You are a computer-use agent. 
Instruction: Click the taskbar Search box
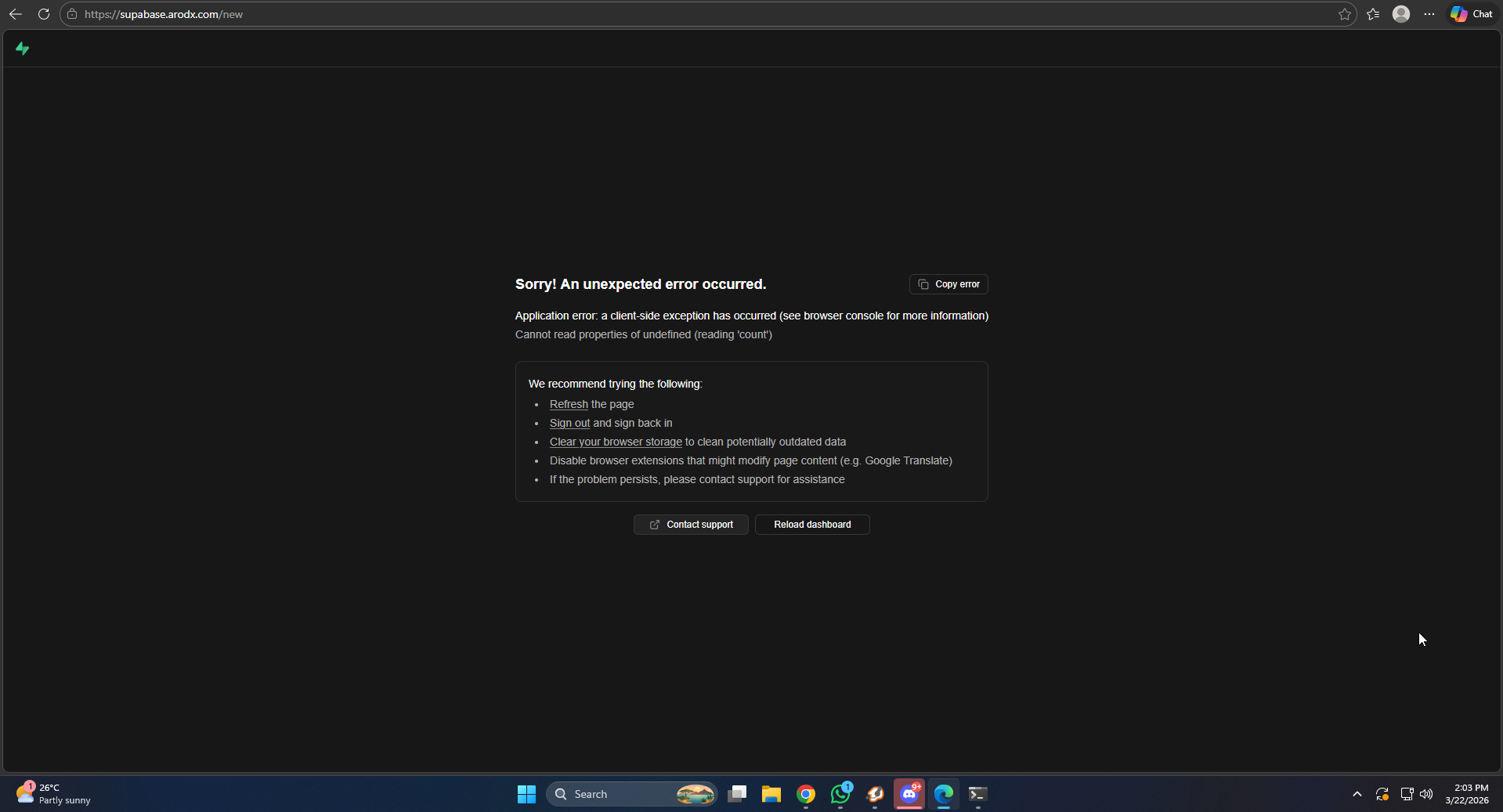(x=632, y=794)
